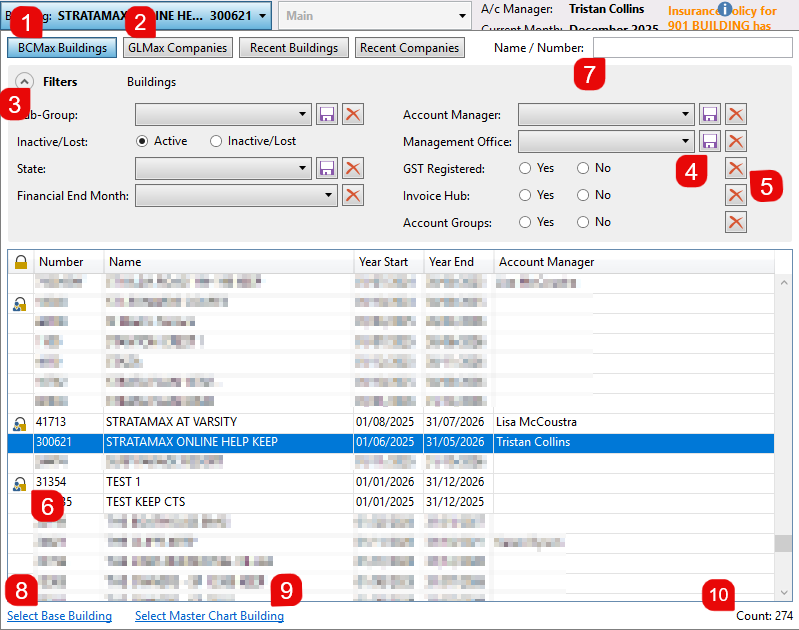
Task: Click the list scrollbar up arrow
Action: 784,282
